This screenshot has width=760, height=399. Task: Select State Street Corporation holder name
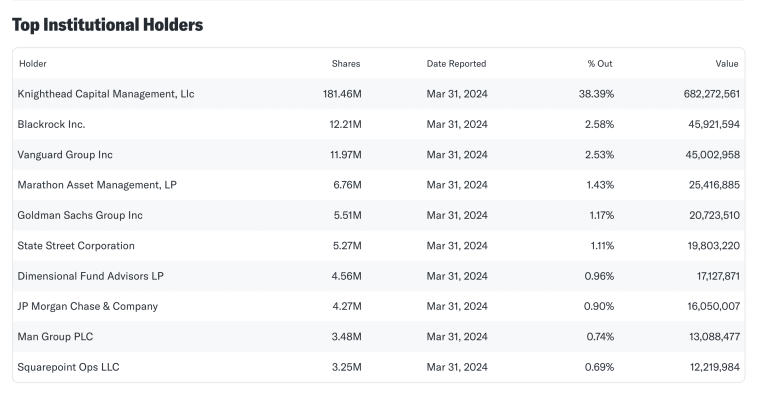76,246
